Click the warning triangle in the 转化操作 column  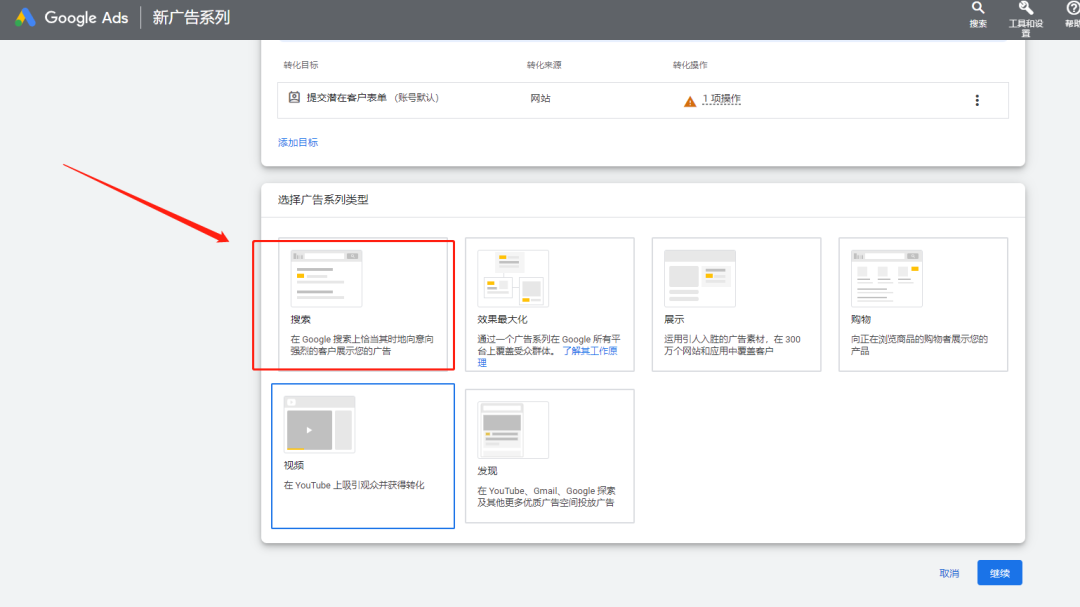(x=689, y=100)
